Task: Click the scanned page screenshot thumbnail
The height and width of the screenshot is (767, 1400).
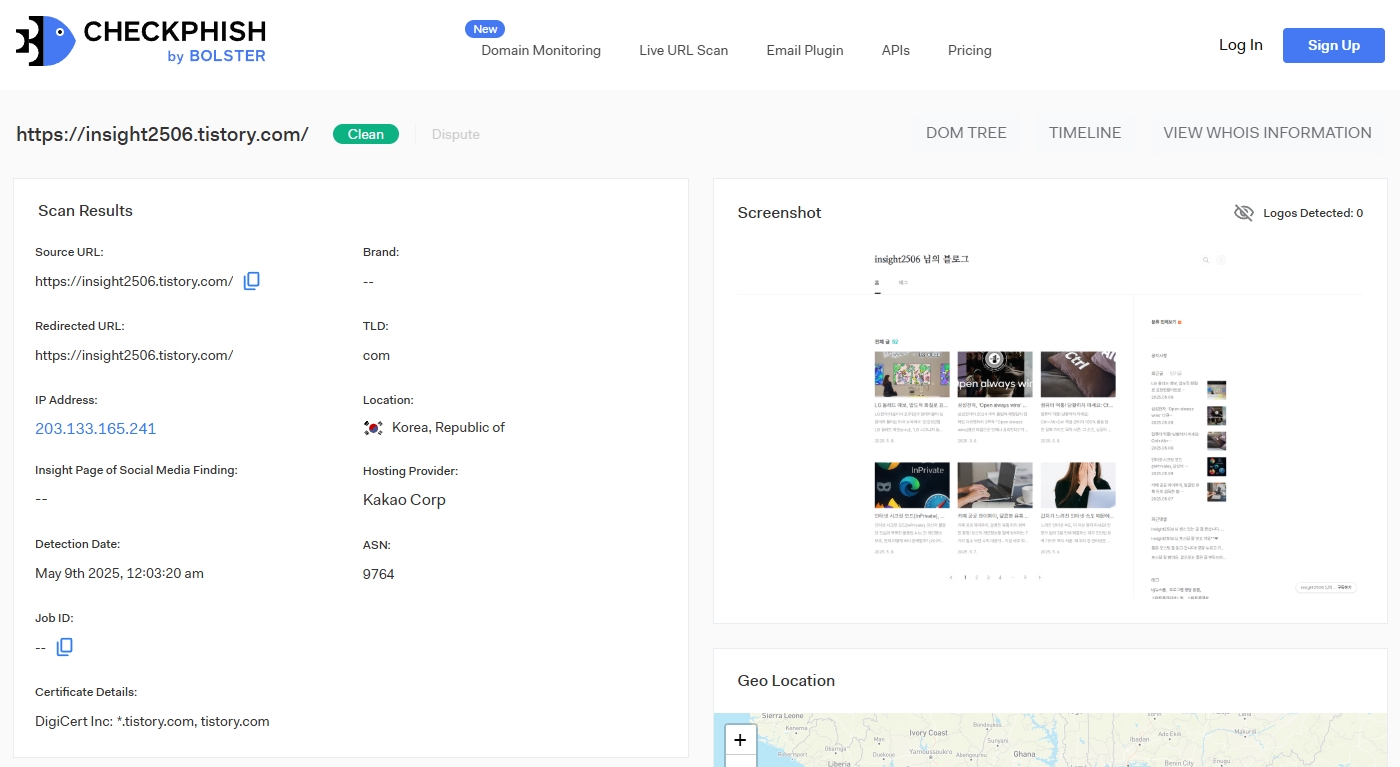Action: pos(1049,420)
